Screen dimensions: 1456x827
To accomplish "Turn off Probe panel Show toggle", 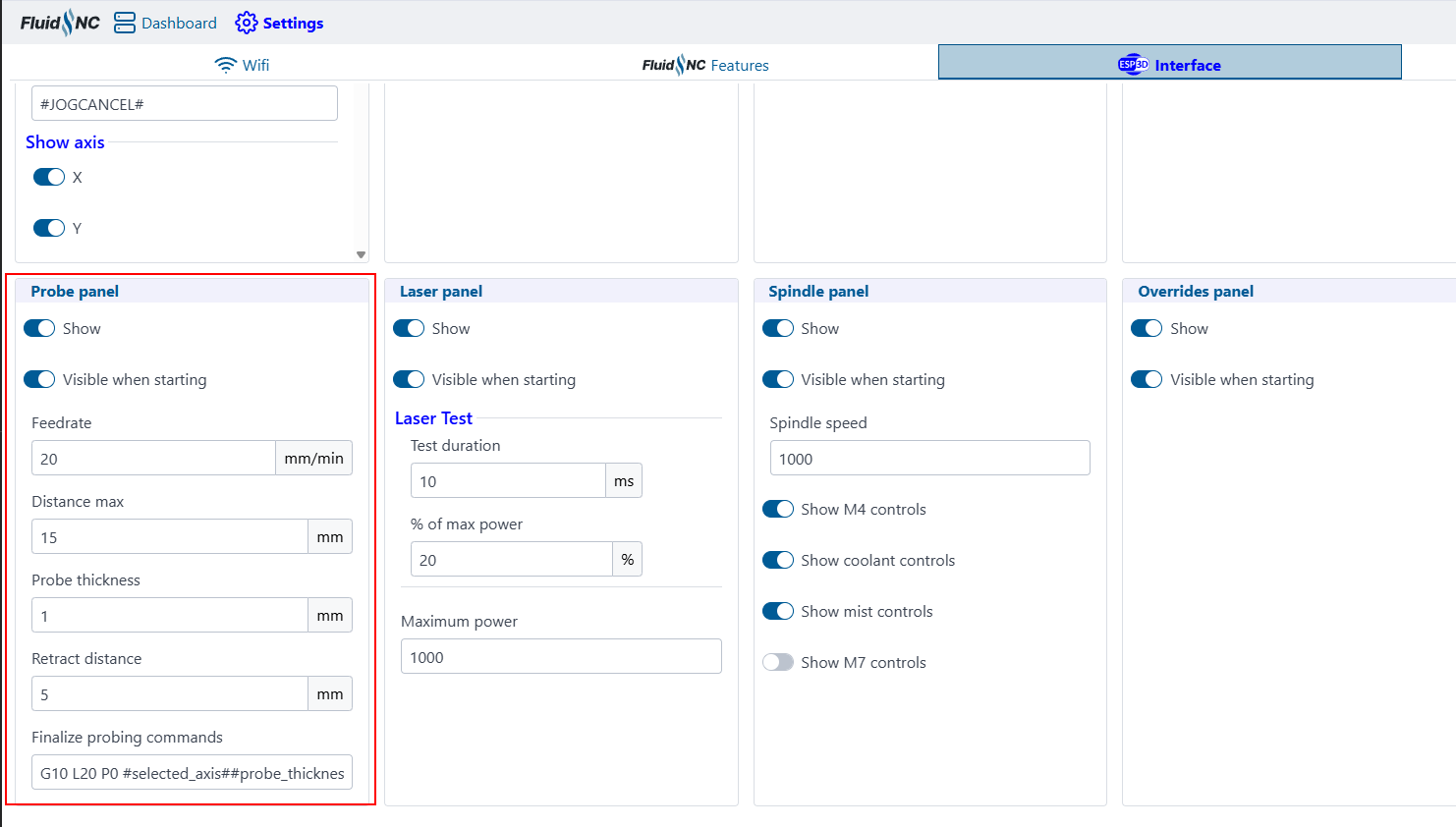I will point(39,328).
